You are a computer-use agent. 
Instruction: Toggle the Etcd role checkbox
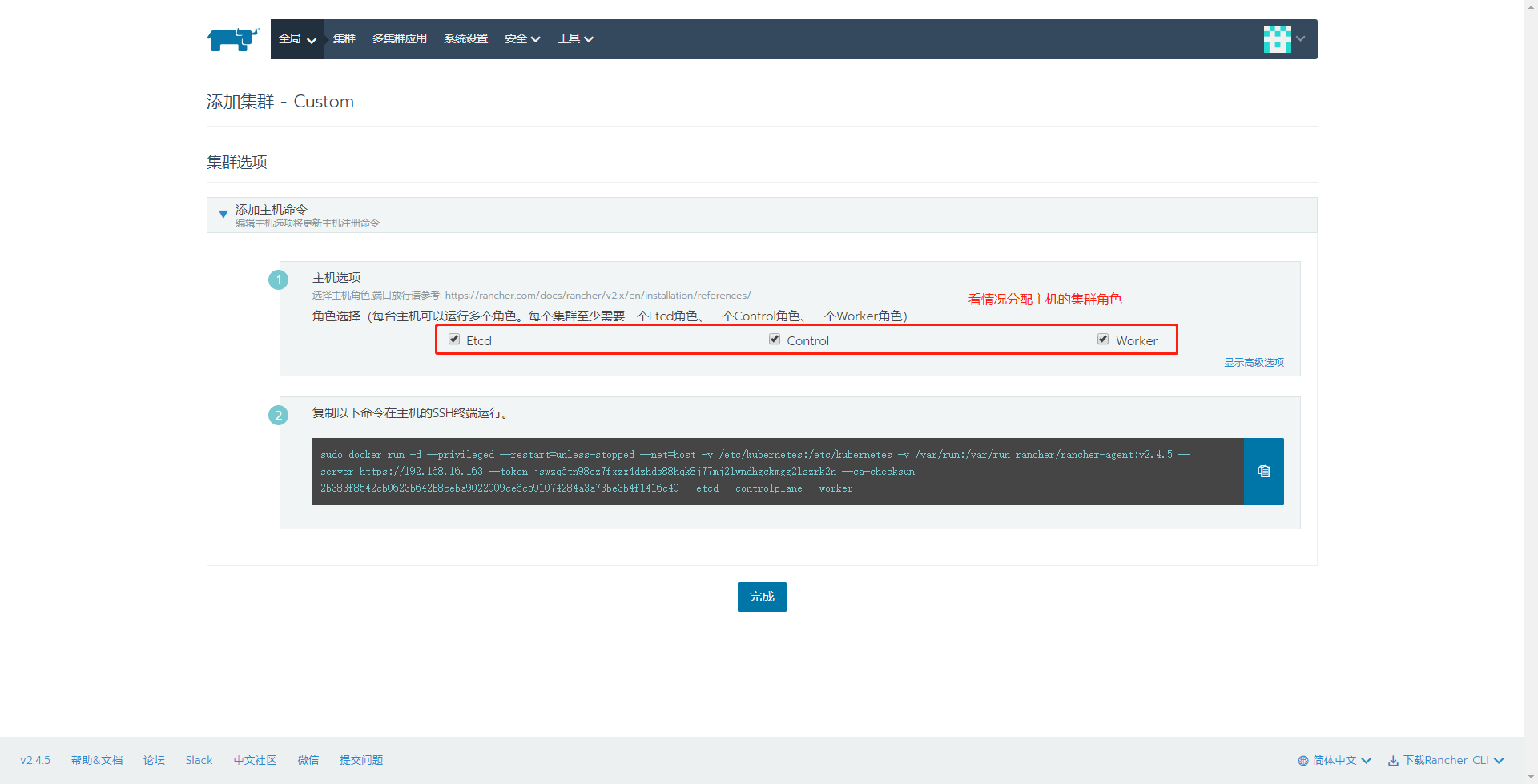pos(454,340)
